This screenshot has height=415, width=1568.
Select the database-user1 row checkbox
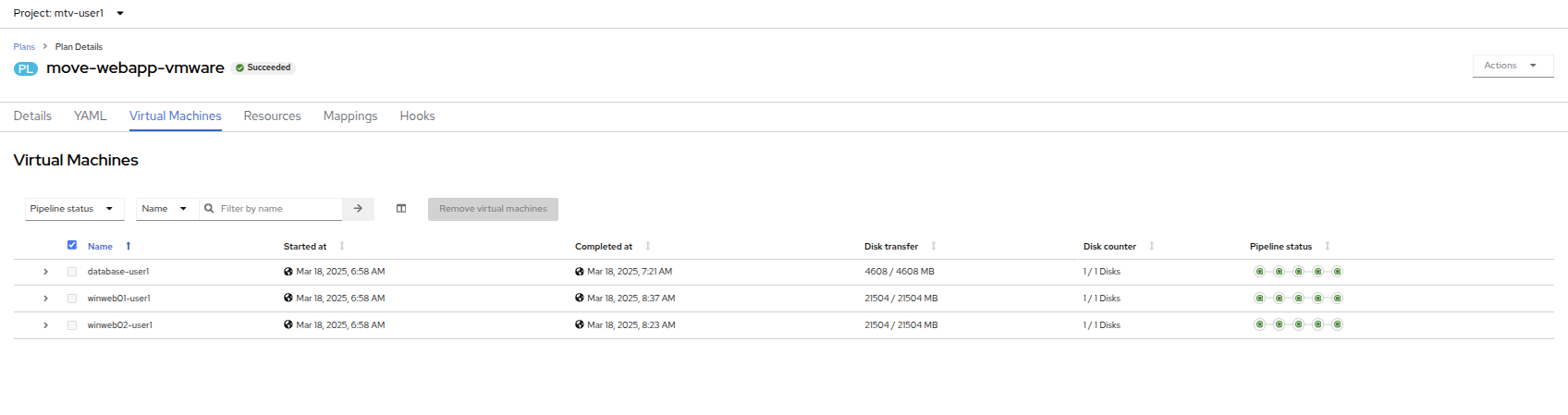[x=72, y=272]
